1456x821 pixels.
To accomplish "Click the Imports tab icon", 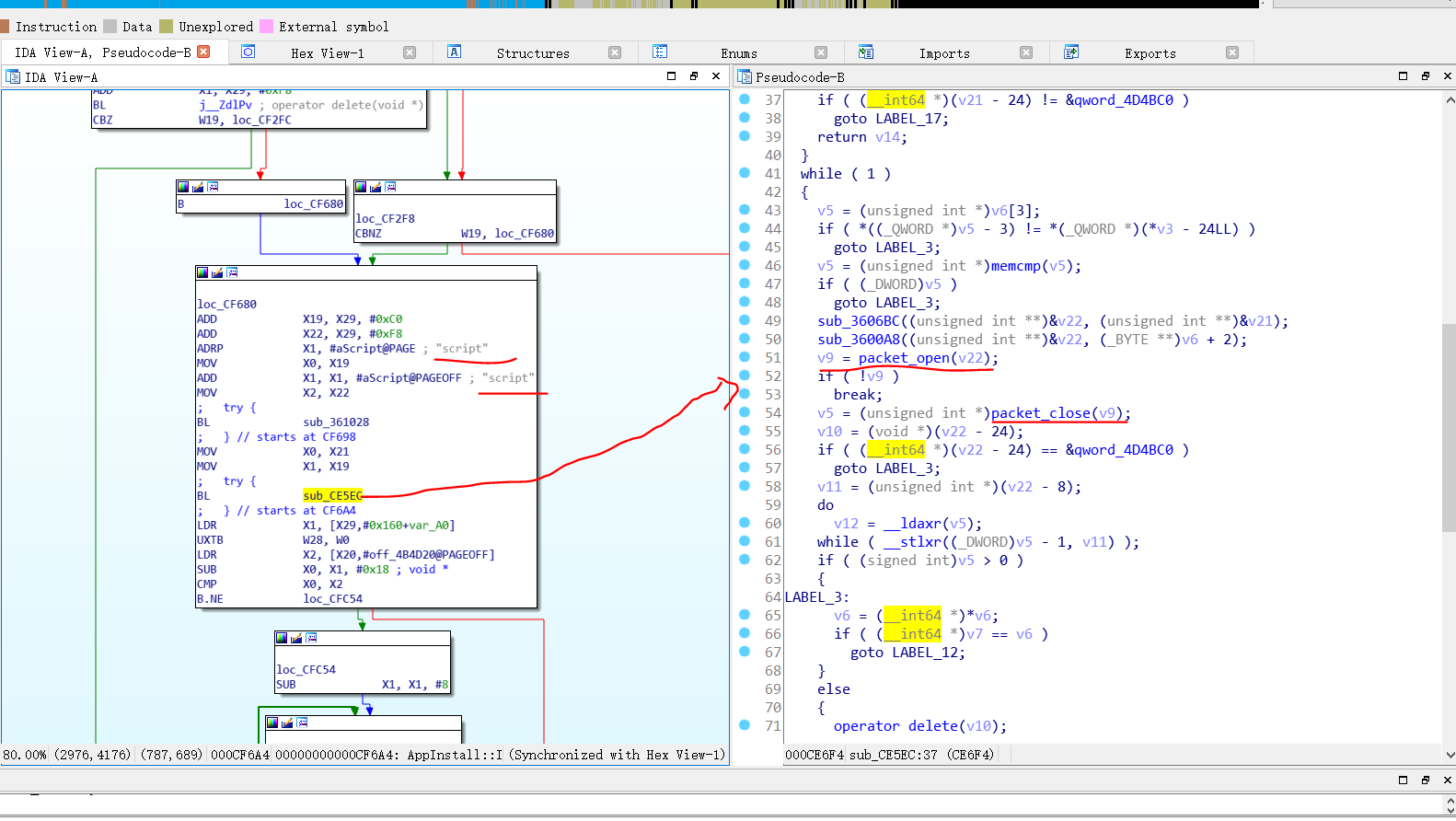I will click(x=866, y=52).
